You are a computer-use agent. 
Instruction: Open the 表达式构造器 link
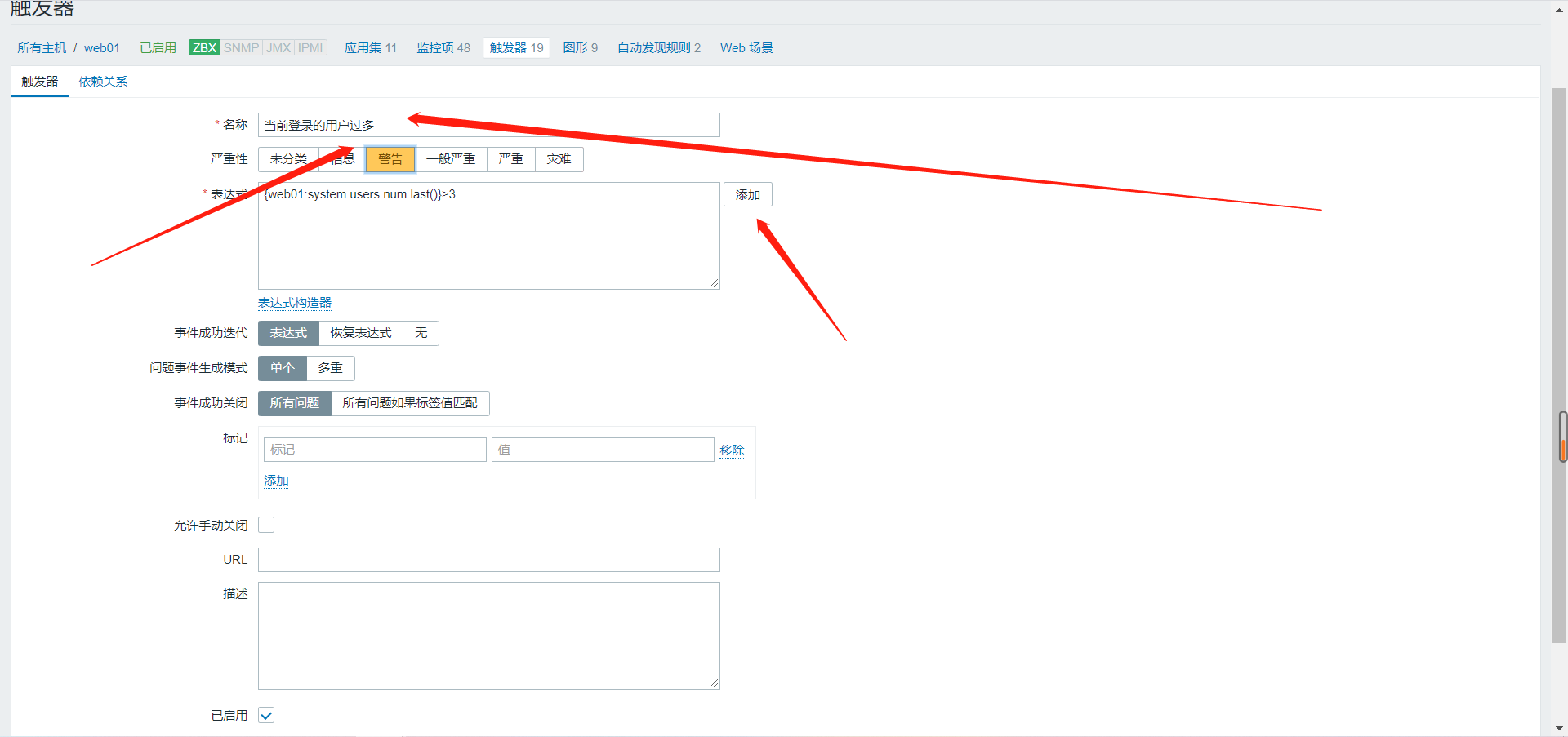click(x=295, y=303)
